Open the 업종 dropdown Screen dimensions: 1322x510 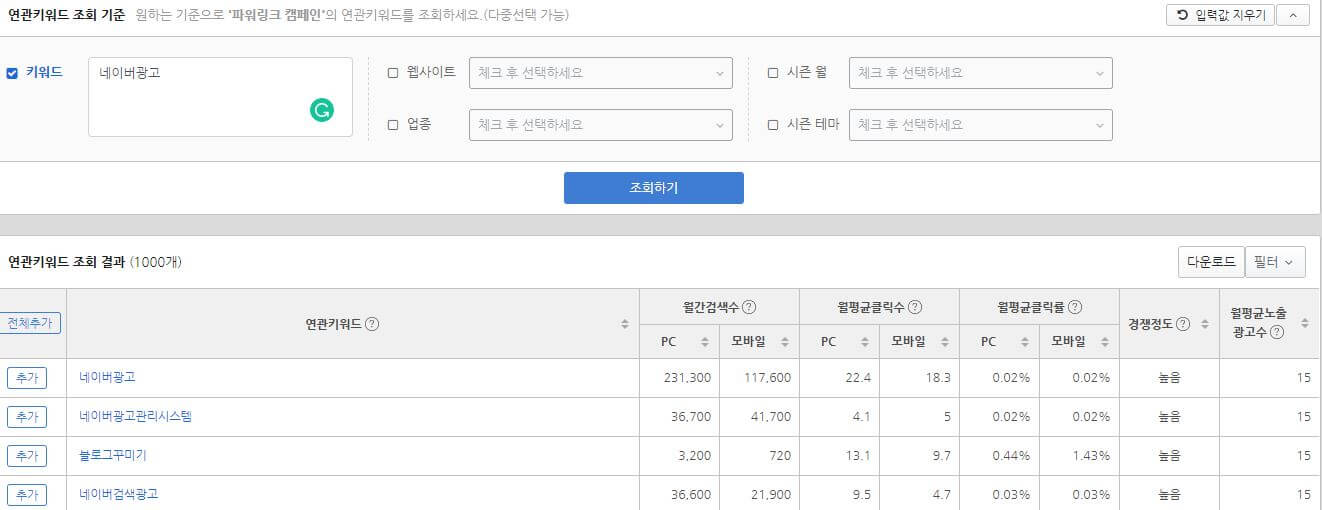[601, 125]
